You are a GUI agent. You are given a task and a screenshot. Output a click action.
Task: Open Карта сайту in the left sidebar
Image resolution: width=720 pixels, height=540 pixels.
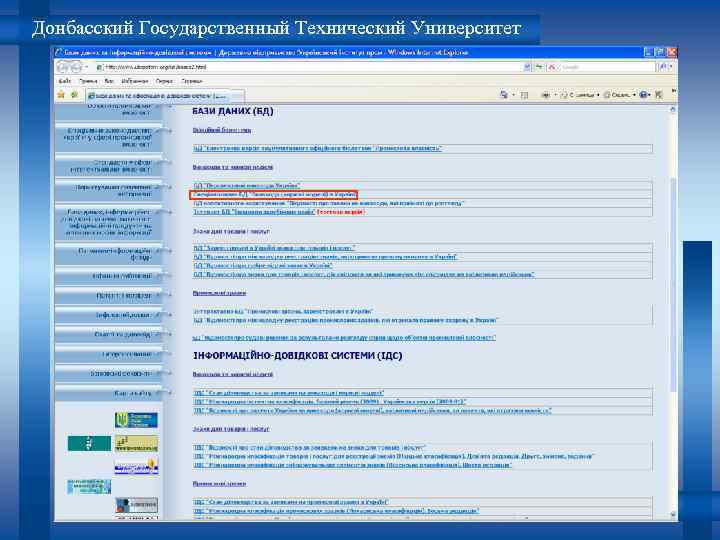(133, 394)
